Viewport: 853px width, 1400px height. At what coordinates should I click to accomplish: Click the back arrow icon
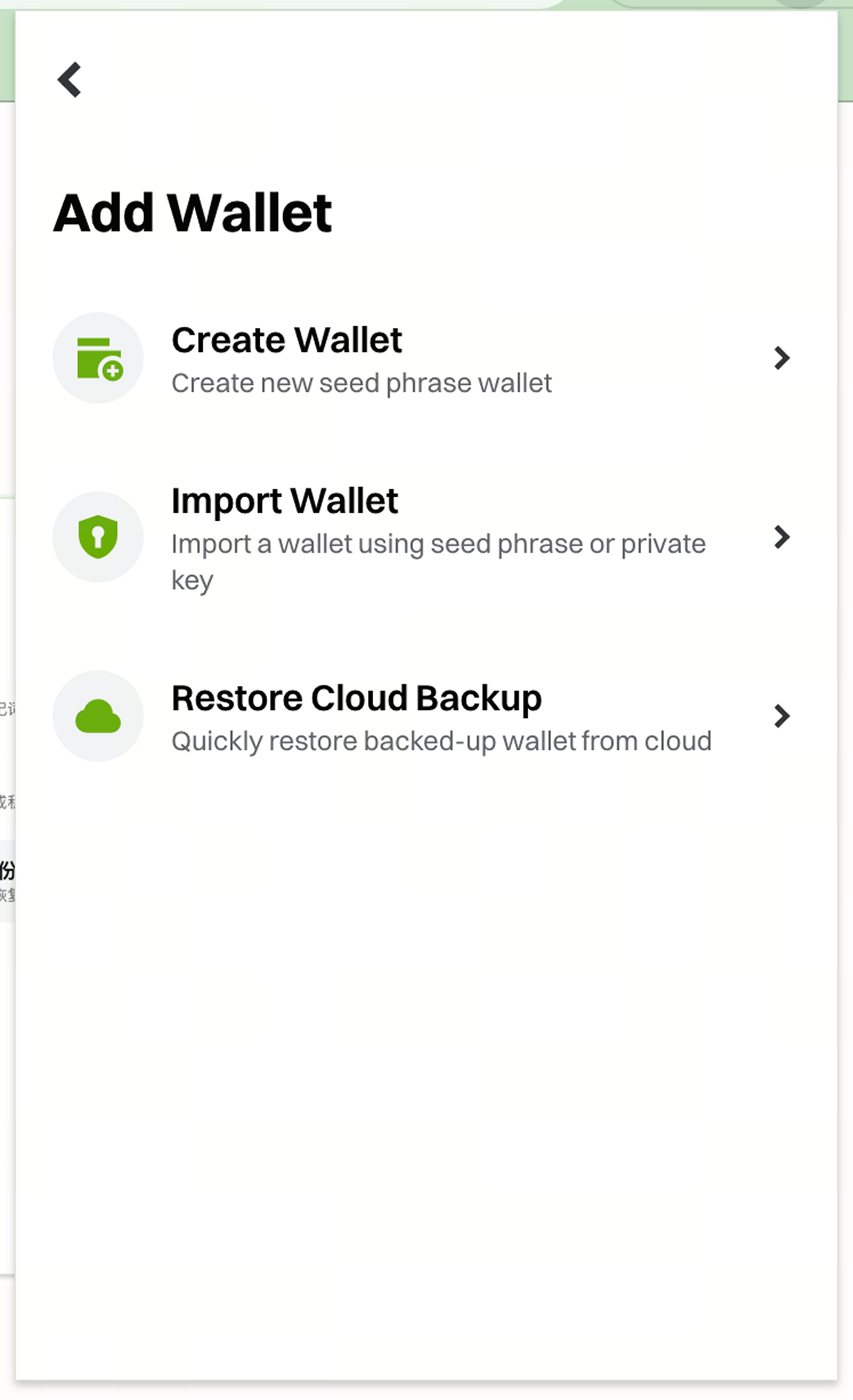click(69, 79)
